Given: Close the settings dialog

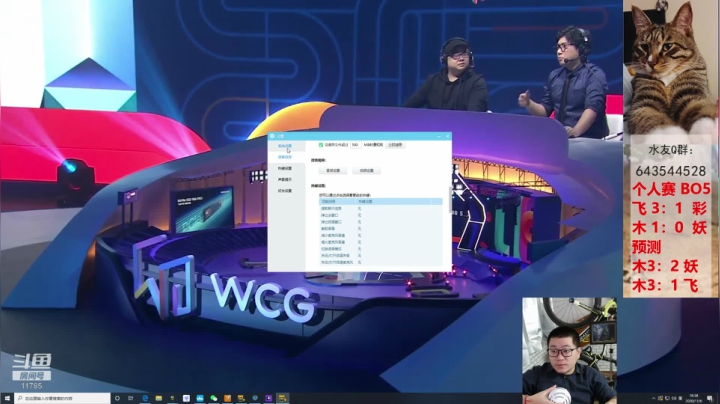Looking at the screenshot, I should [448, 136].
